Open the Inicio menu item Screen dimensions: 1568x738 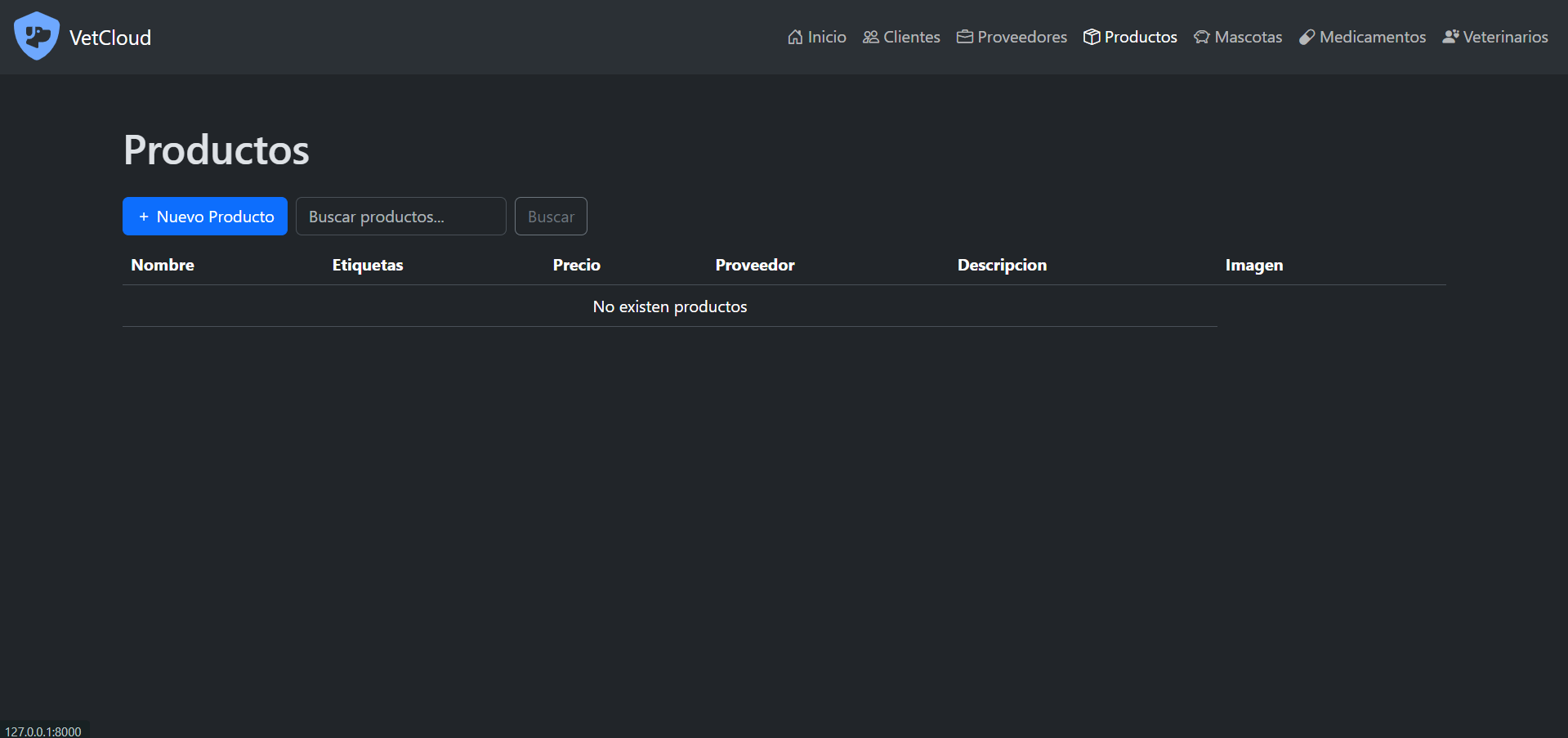(826, 37)
